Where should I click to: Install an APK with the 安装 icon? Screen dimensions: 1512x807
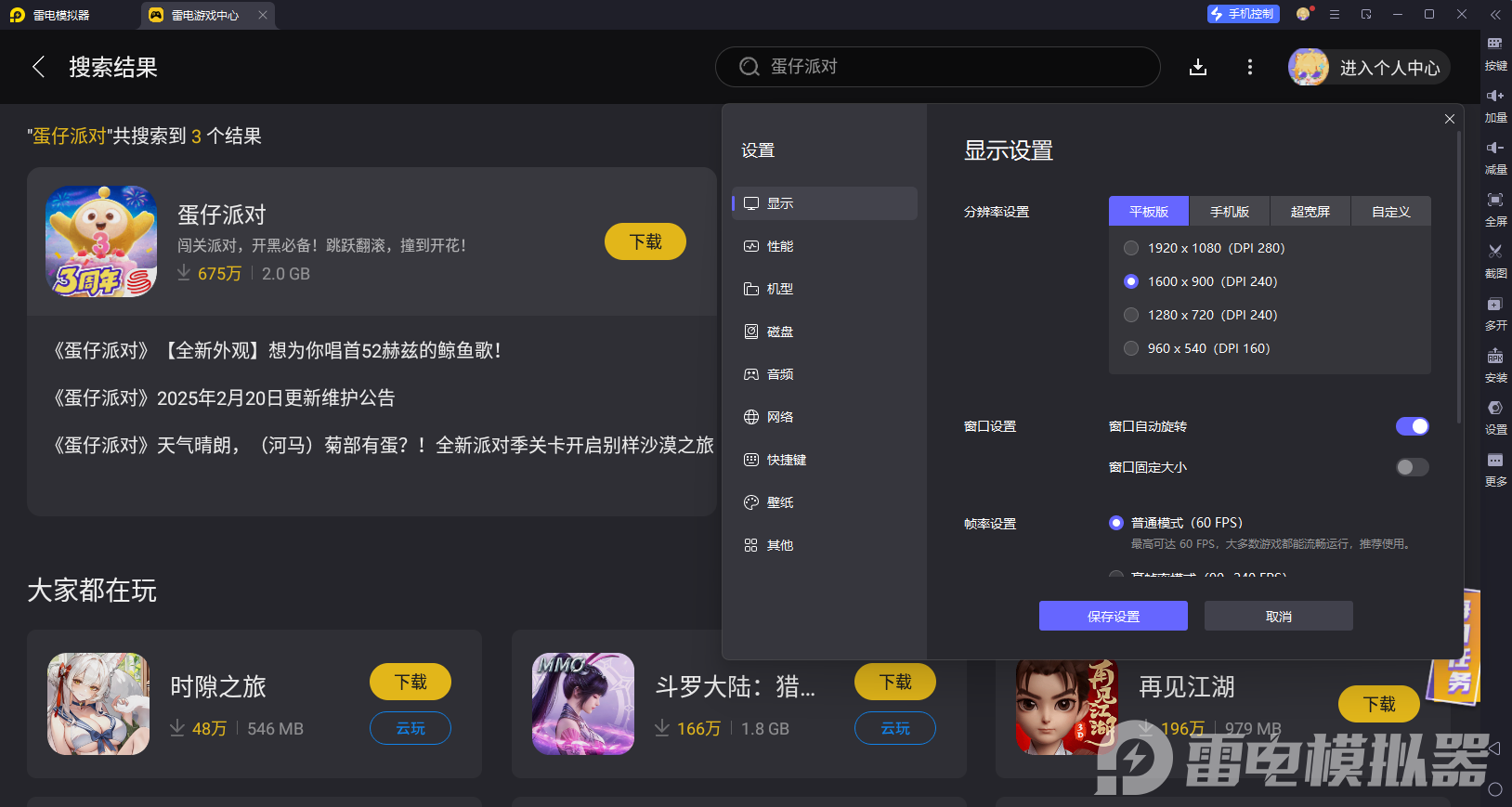pyautogui.click(x=1495, y=365)
